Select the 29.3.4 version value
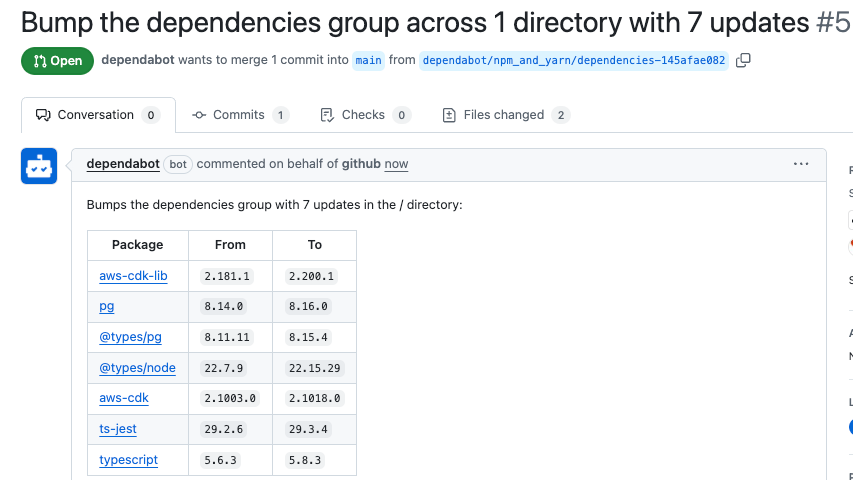Viewport: 853px width, 480px height. 308,429
